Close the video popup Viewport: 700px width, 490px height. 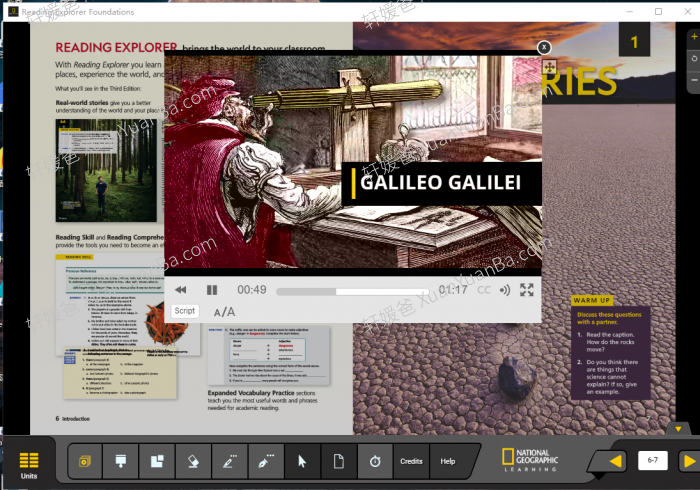coord(544,47)
